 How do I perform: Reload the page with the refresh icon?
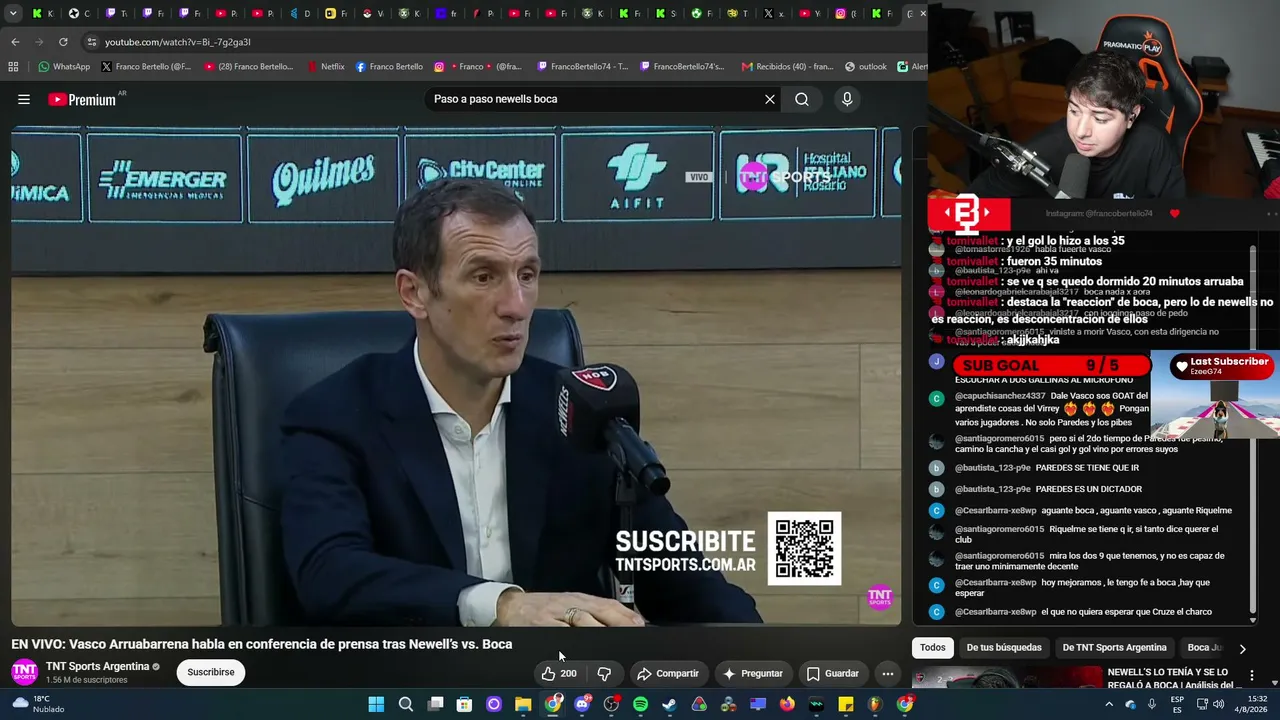coord(63,42)
